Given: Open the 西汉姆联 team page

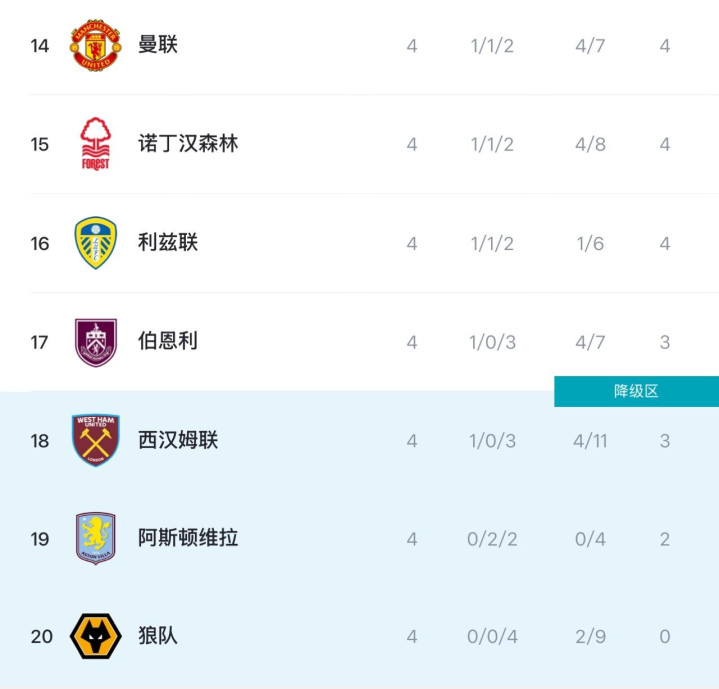Looking at the screenshot, I should click(x=178, y=440).
